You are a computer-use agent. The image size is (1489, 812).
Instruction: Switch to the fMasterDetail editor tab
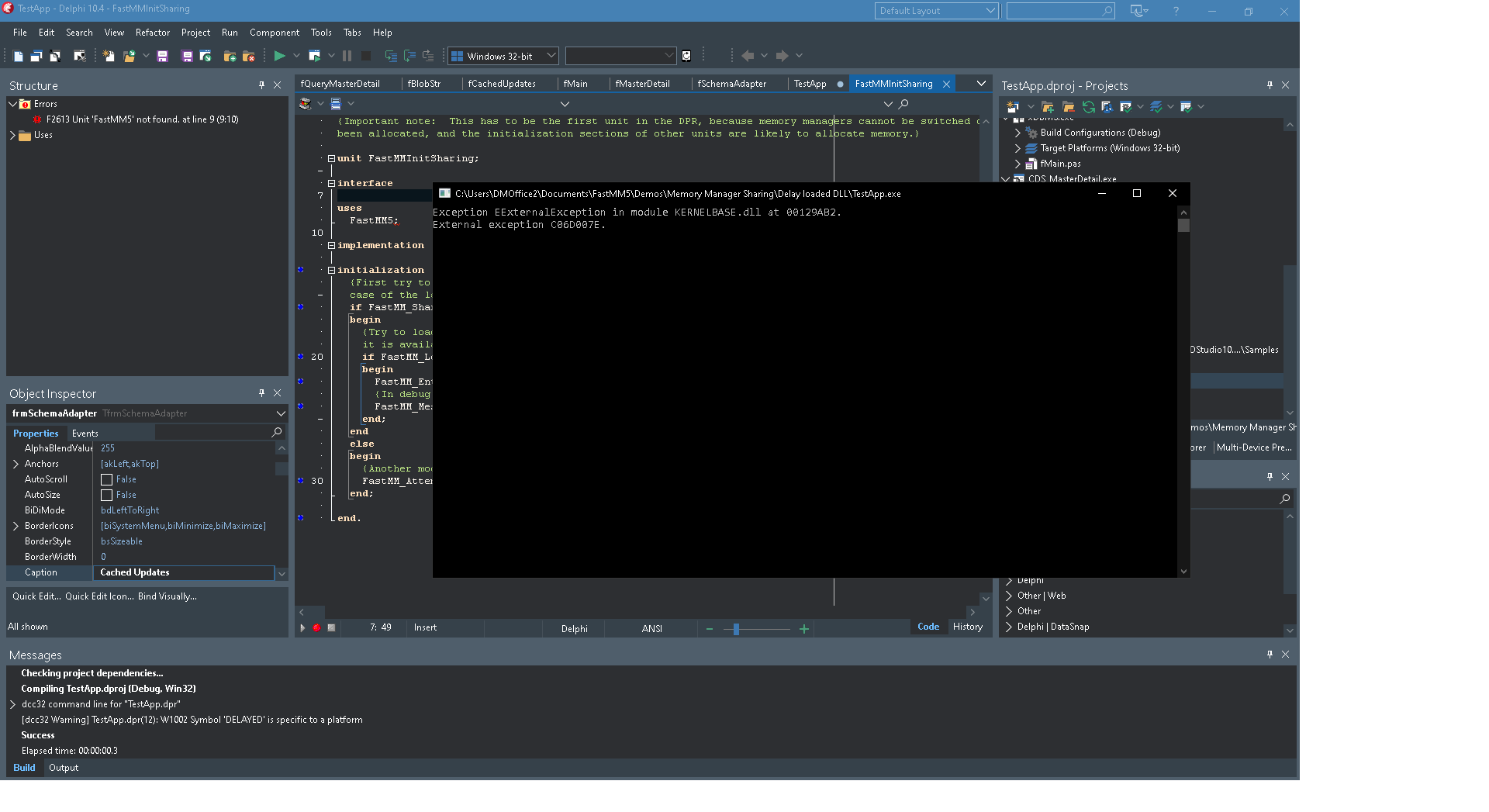click(642, 84)
